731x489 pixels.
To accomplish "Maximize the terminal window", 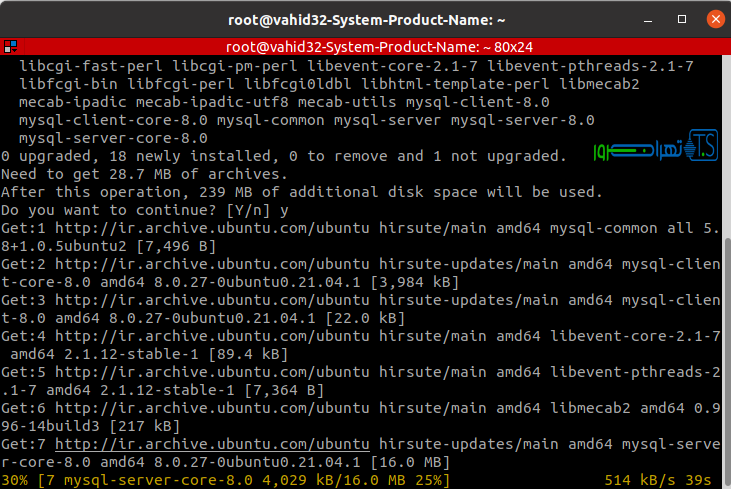I will pos(686,19).
